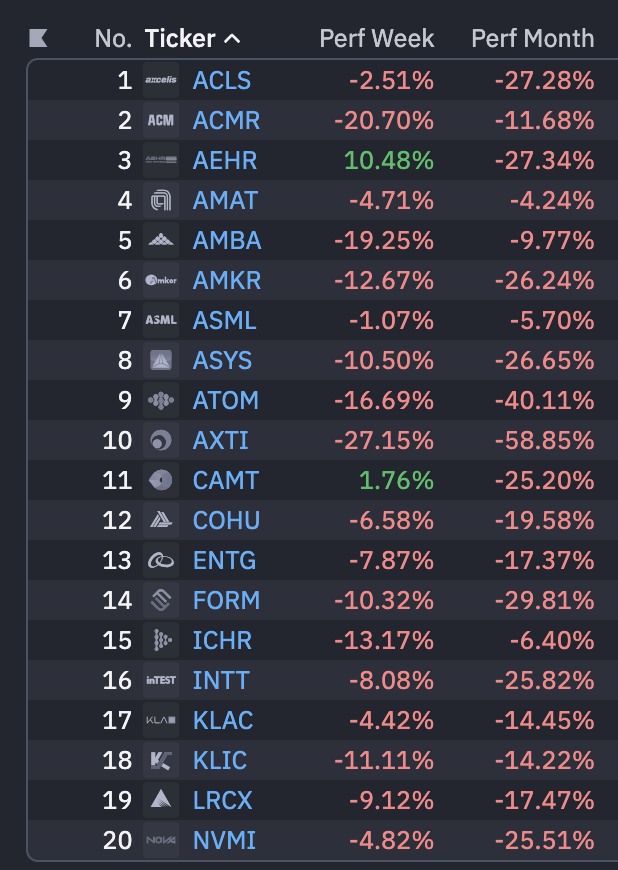Image resolution: width=618 pixels, height=870 pixels.
Task: Click the Lam Research logo icon
Action: point(161,800)
